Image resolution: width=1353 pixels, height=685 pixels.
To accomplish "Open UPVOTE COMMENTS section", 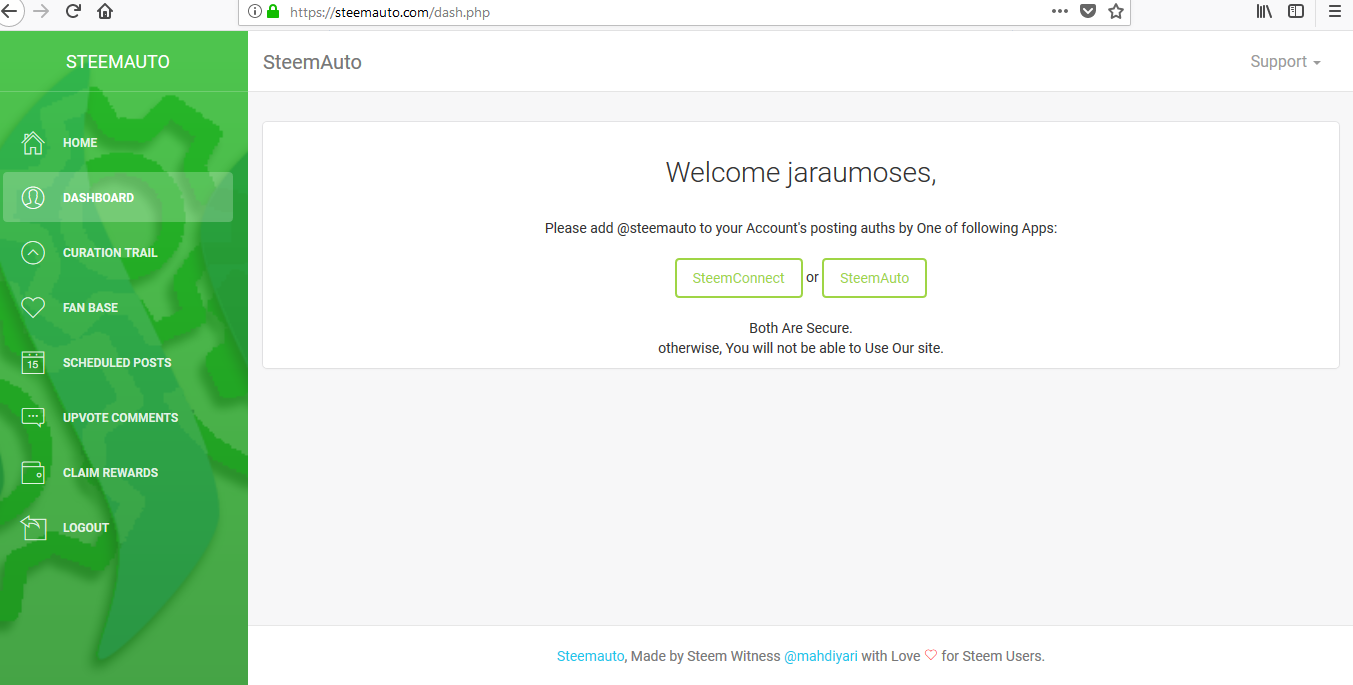I will pos(118,418).
